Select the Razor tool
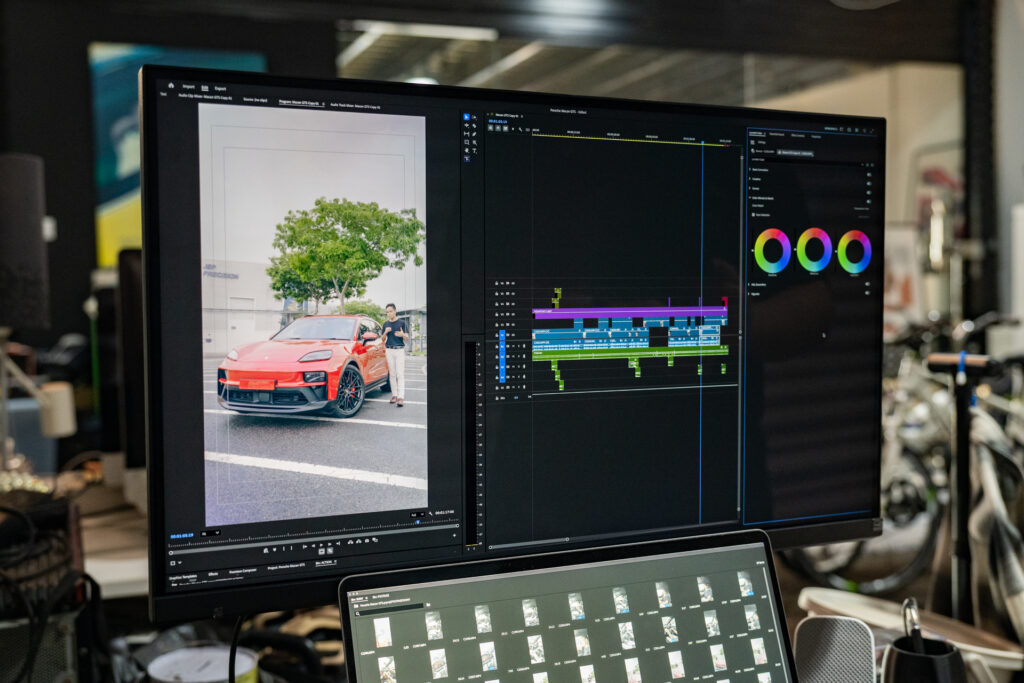 pyautogui.click(x=474, y=126)
